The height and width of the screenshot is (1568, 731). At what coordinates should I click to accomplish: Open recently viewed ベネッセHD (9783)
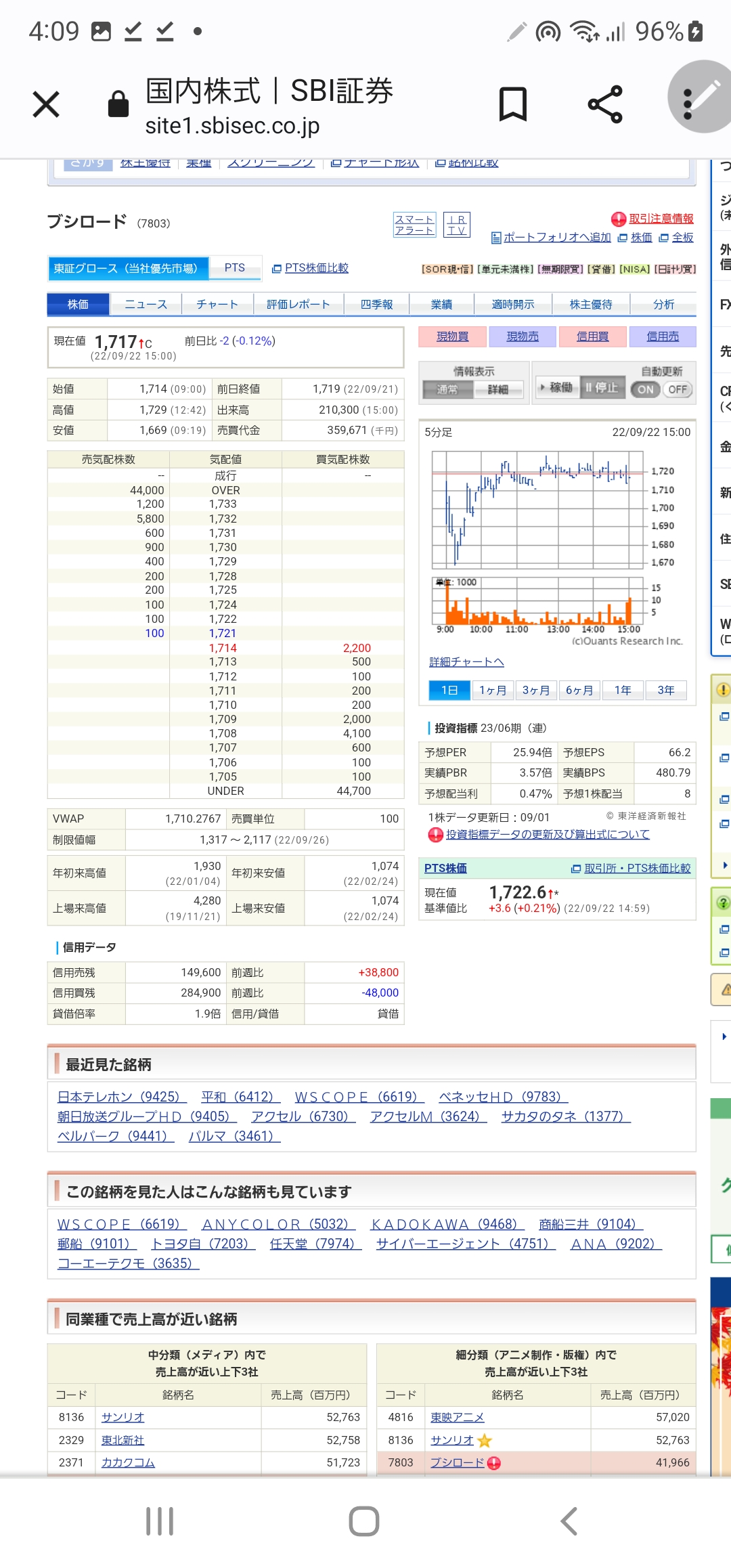[503, 1097]
